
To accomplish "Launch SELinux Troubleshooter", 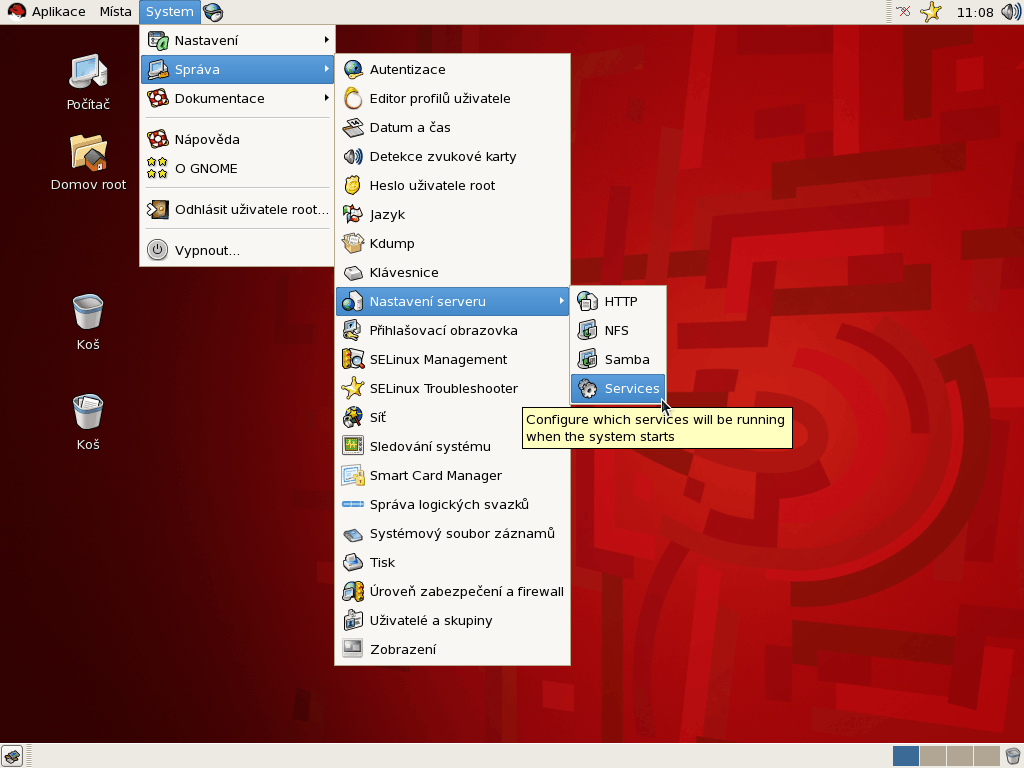I will (453, 389).
